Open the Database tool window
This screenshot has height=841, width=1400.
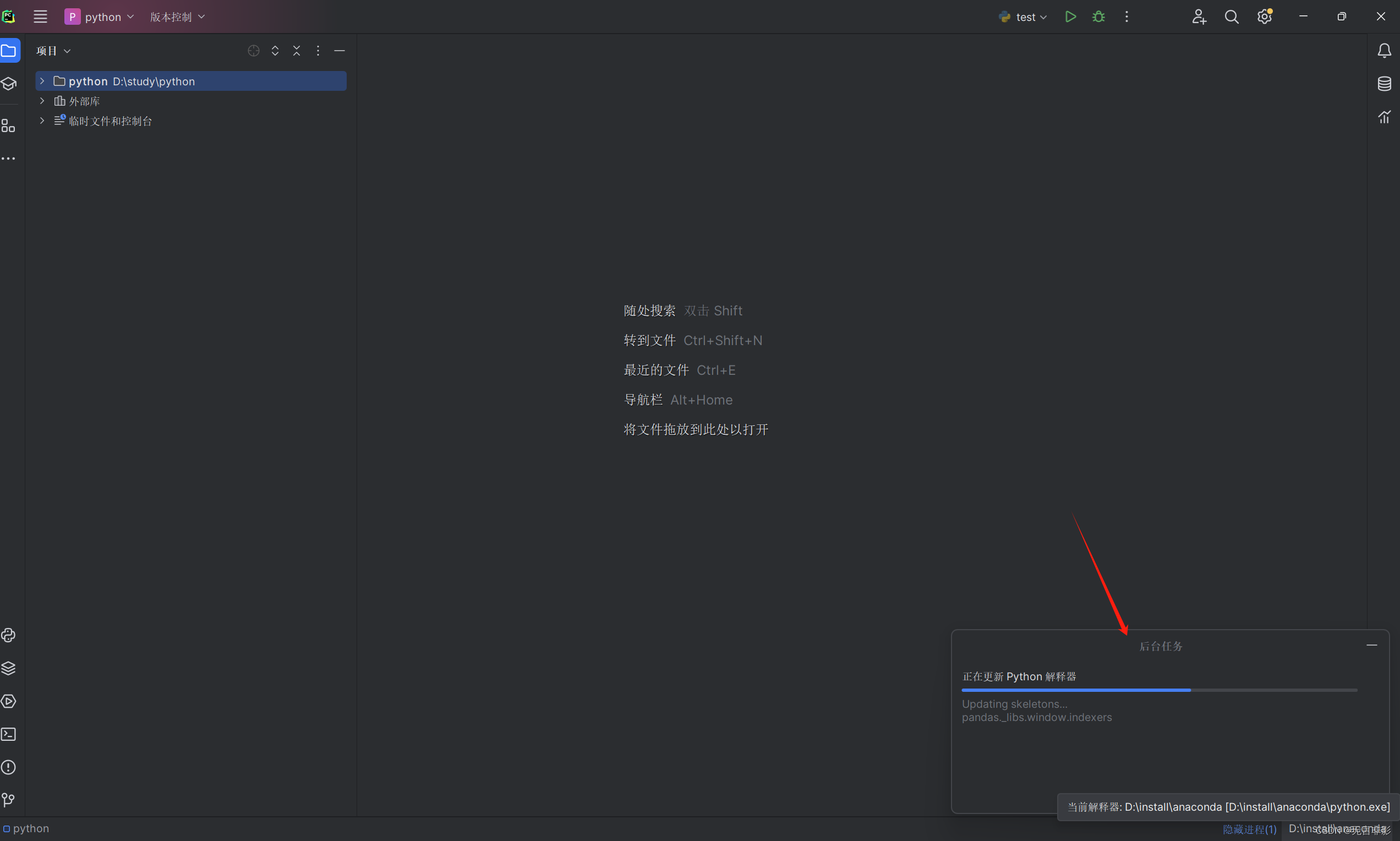tap(1384, 84)
